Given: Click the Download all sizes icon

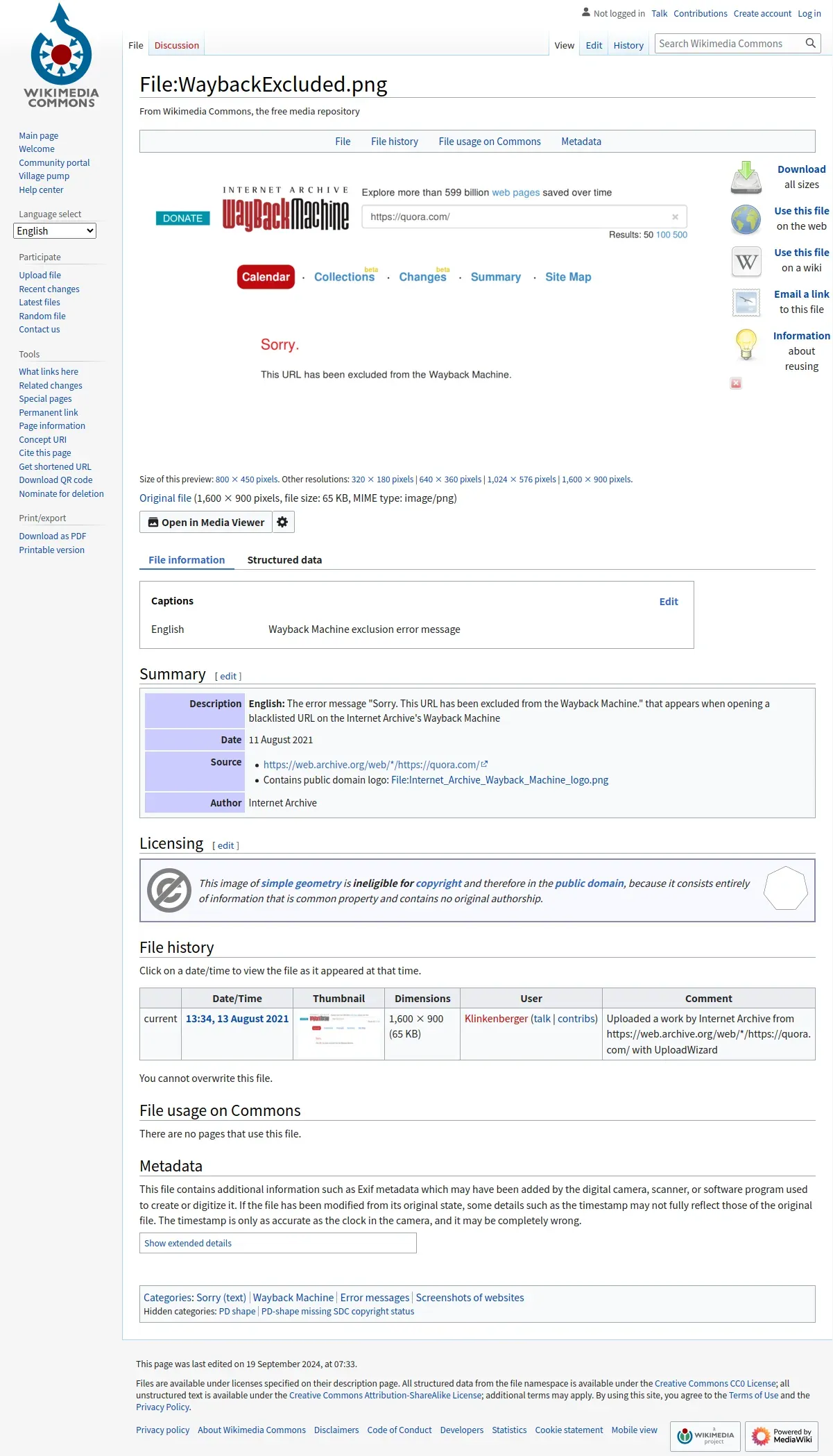Looking at the screenshot, I should click(x=746, y=177).
